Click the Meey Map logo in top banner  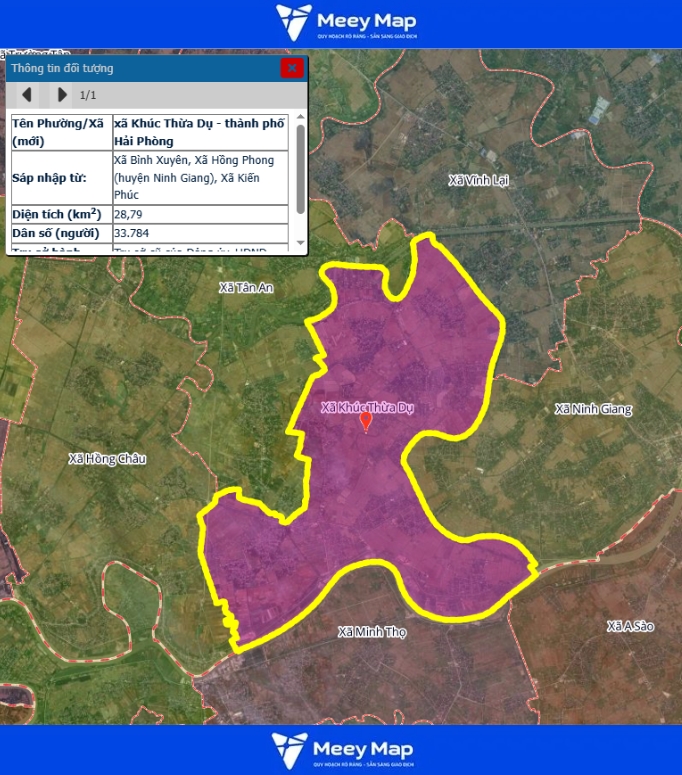pyautogui.click(x=346, y=23)
